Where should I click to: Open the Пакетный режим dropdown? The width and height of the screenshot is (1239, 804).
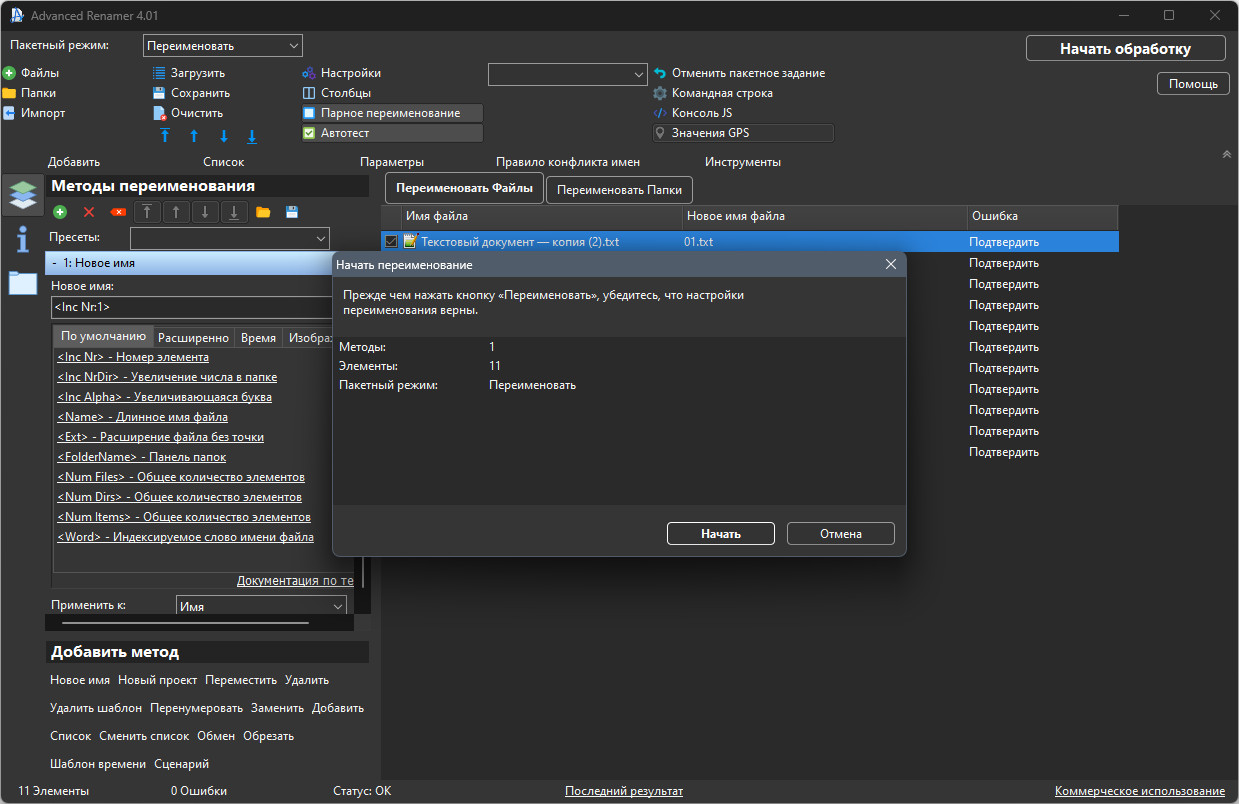point(223,46)
